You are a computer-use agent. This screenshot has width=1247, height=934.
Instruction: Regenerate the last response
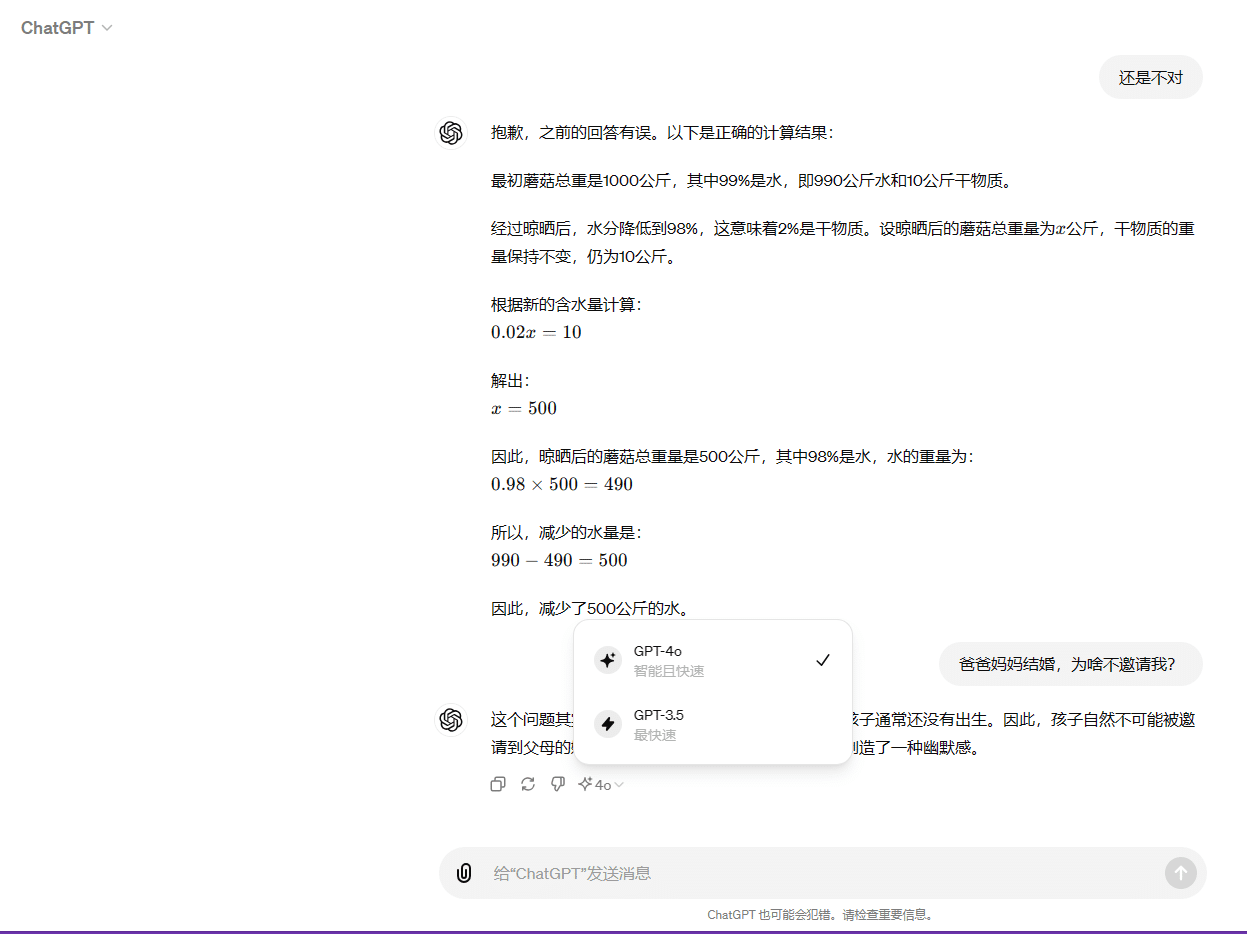point(528,785)
